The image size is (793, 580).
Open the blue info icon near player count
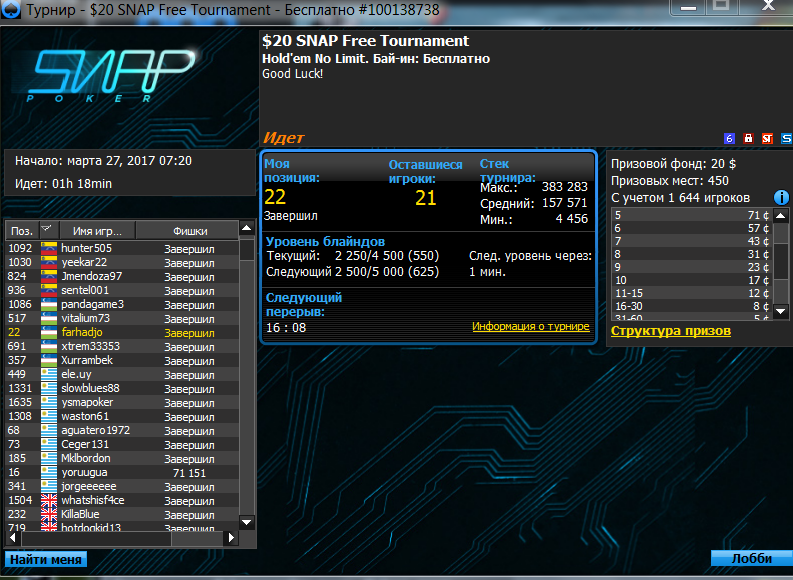(781, 197)
